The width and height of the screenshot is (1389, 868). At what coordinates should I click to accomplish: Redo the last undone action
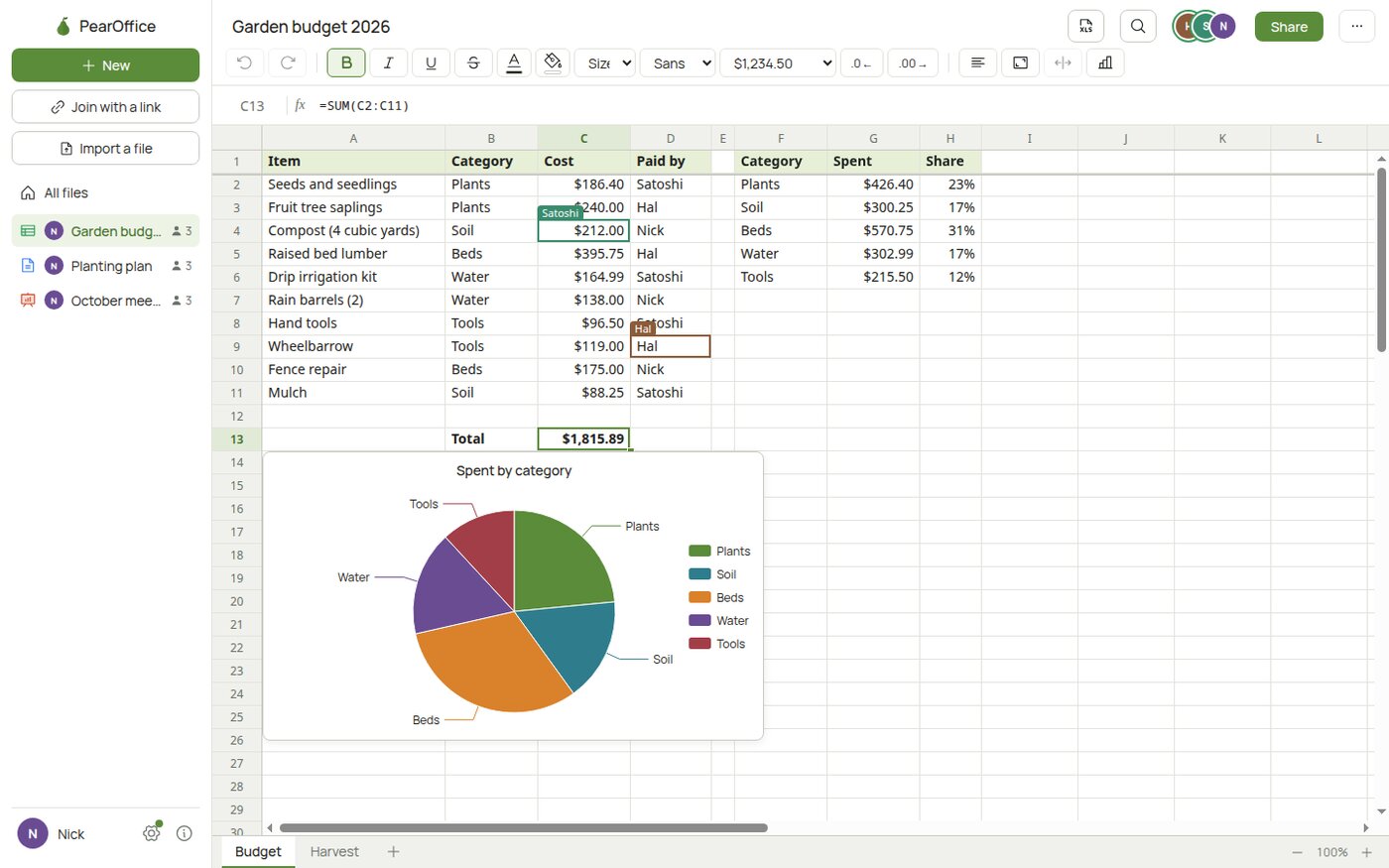coord(288,62)
